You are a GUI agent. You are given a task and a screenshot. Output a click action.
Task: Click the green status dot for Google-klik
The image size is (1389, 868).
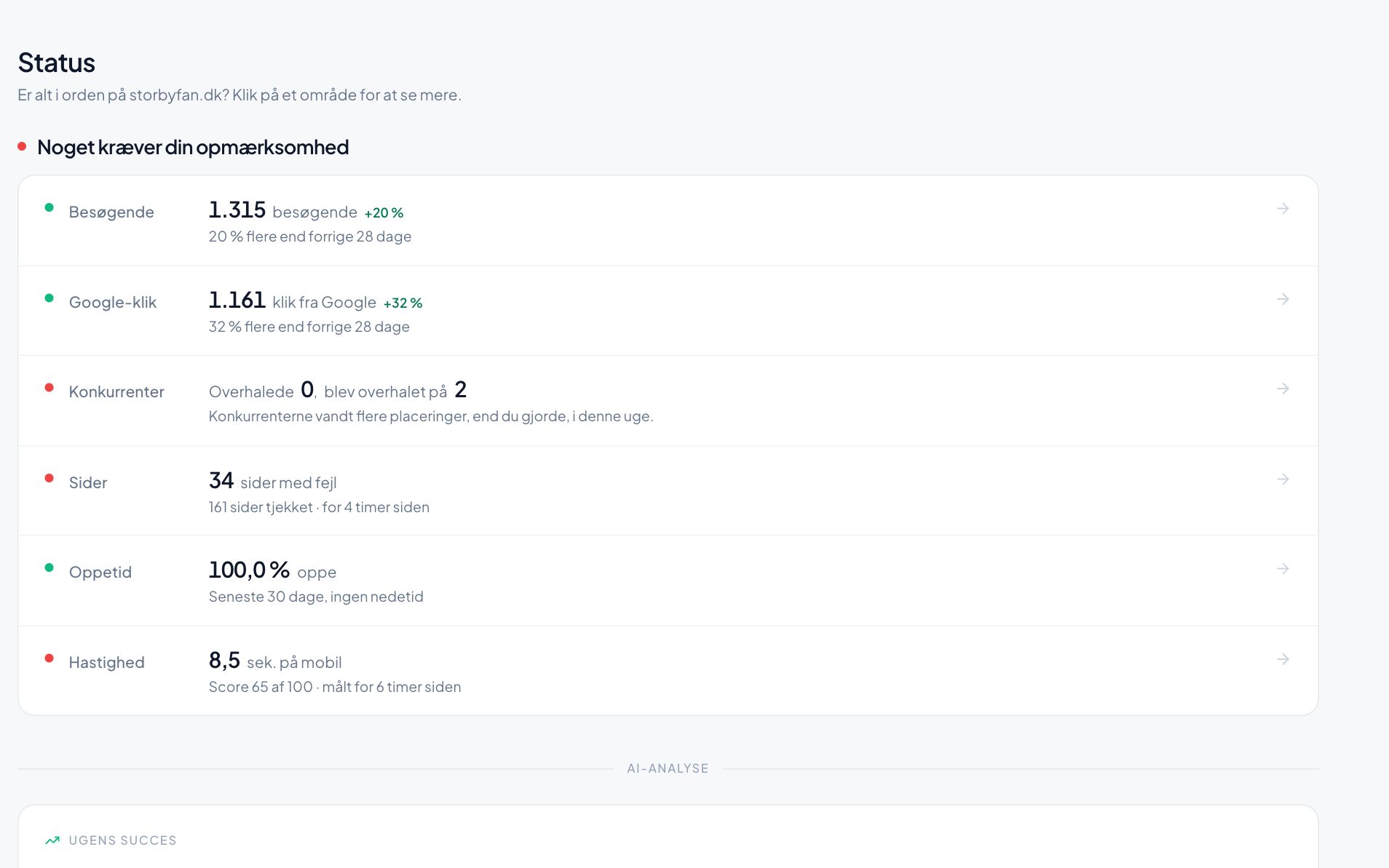49,298
